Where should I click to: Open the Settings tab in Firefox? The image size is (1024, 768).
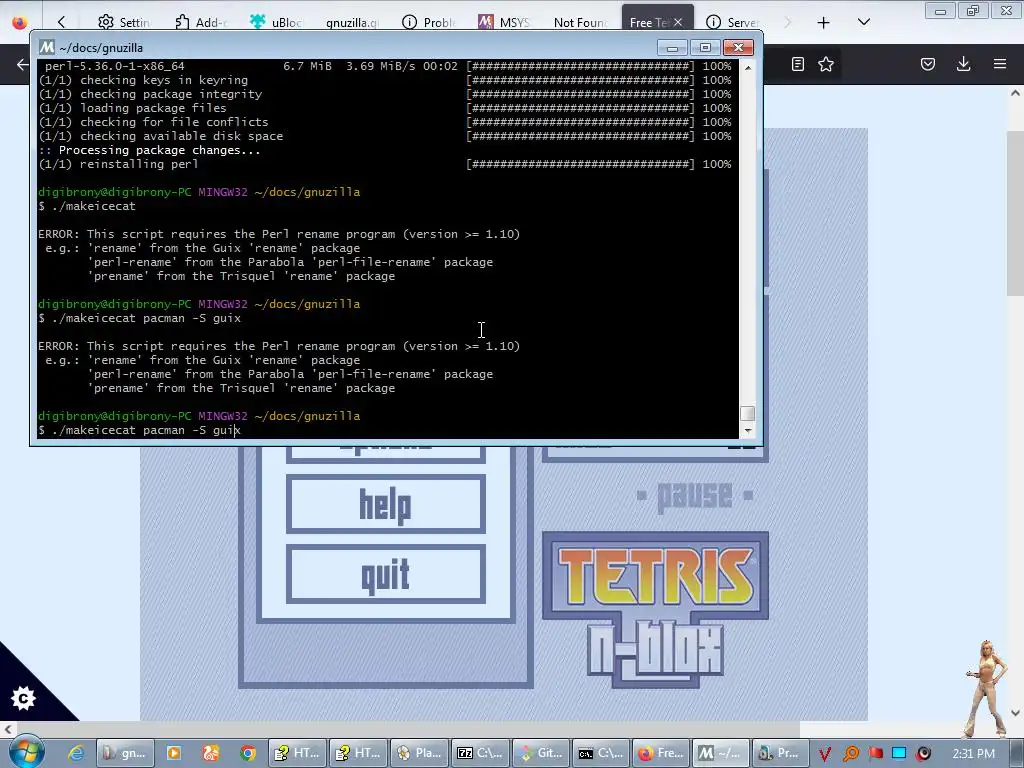[123, 22]
